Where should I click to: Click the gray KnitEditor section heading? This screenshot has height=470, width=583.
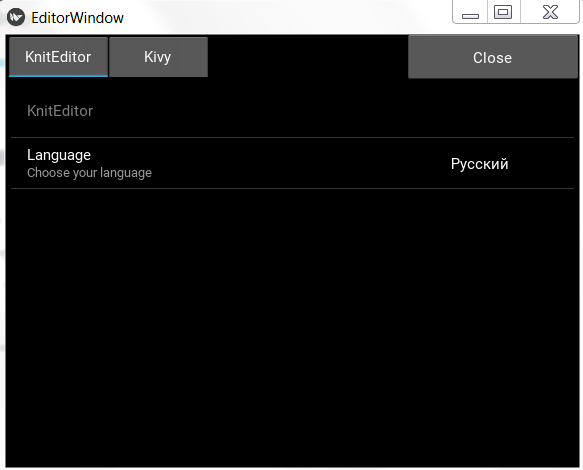click(60, 111)
